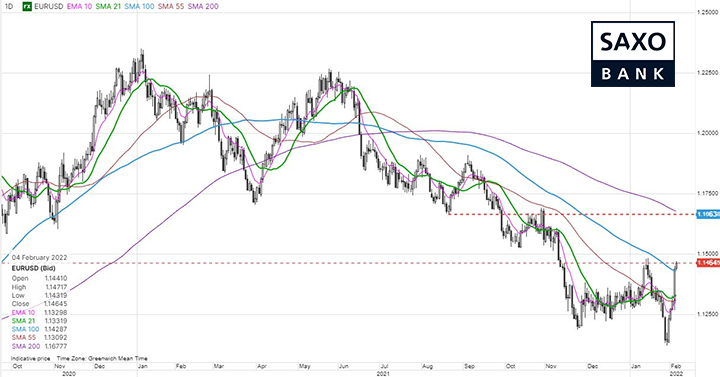Open the 1D timeframe selector
This screenshot has height=377, width=720.
[x=9, y=6]
